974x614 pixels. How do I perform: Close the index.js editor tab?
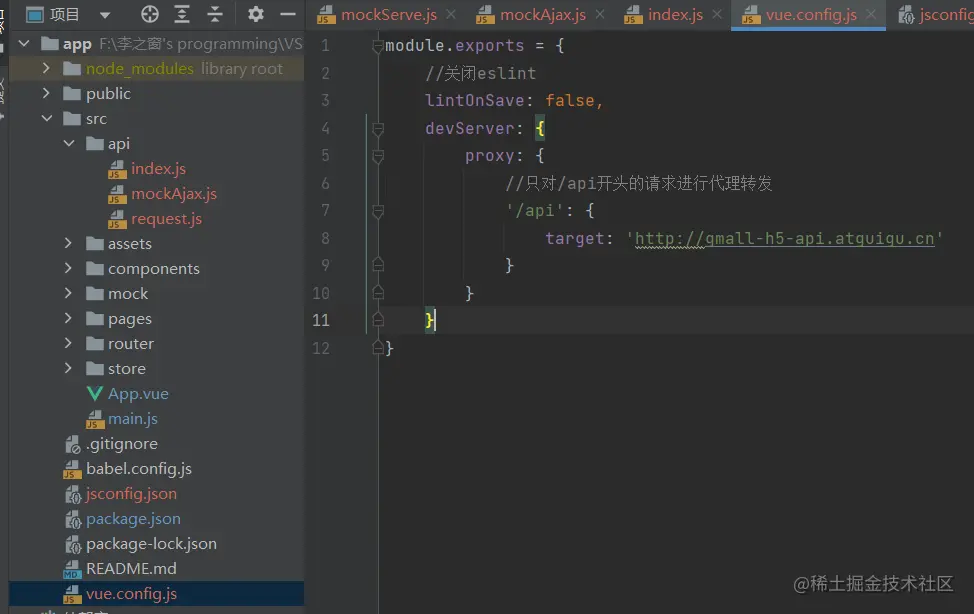[x=717, y=14]
